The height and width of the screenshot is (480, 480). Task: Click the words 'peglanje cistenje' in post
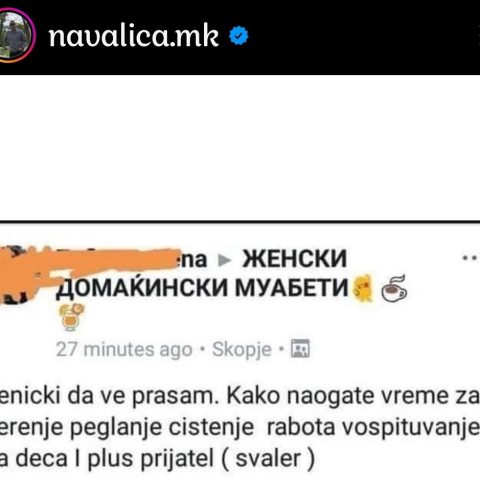[x=161, y=428]
